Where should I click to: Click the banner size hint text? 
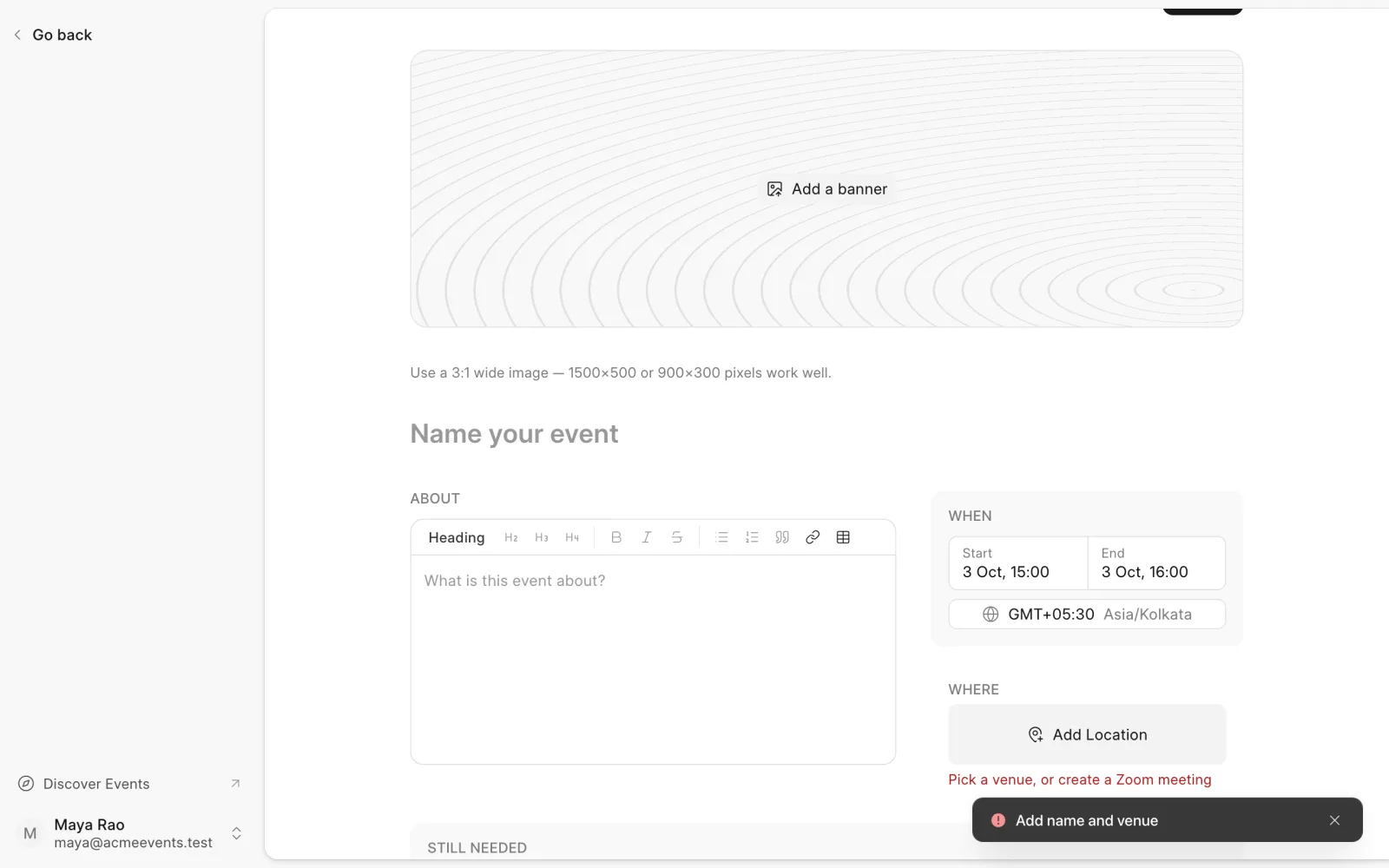pos(621,373)
